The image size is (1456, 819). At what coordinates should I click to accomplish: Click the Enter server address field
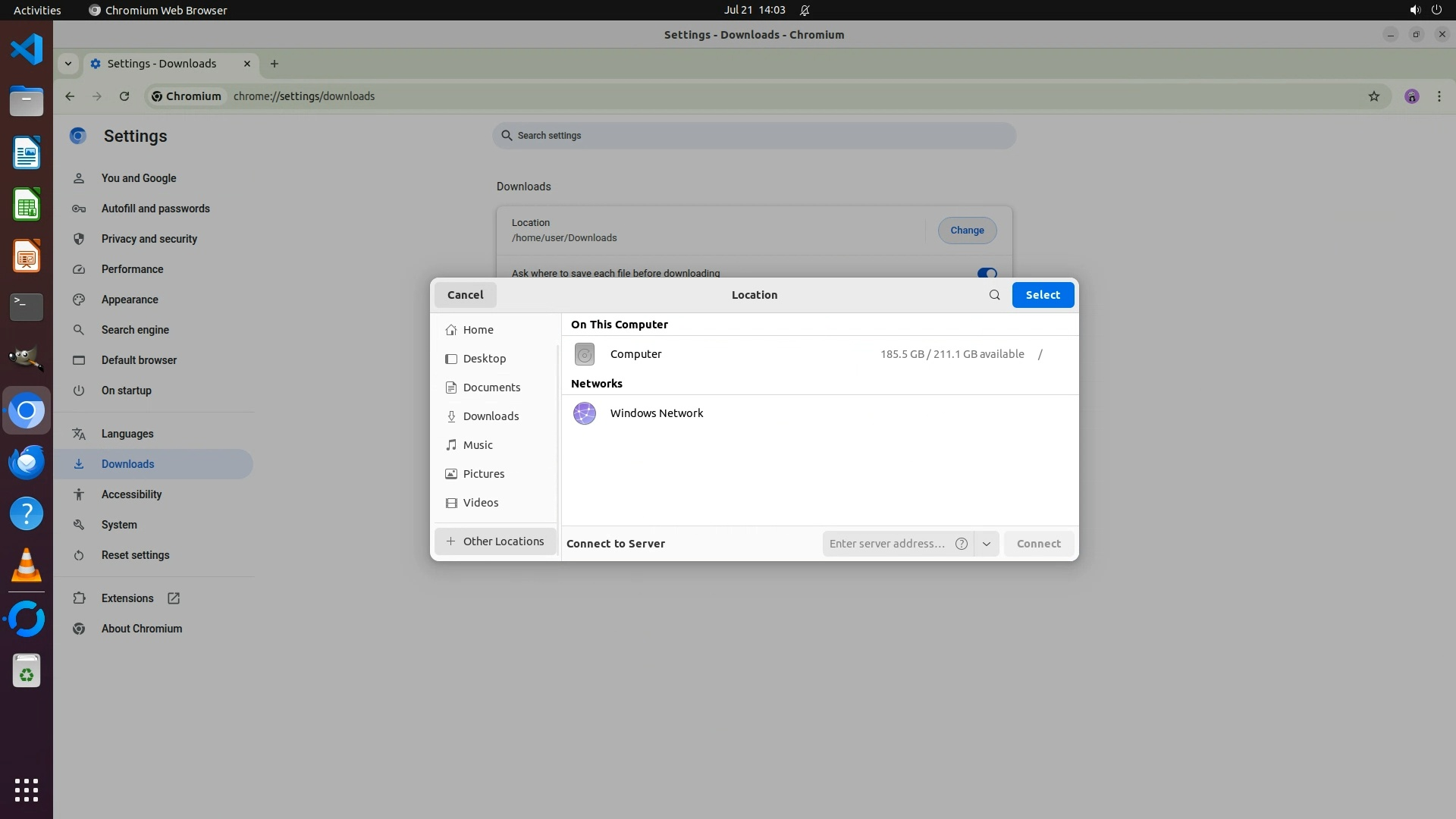pos(886,544)
